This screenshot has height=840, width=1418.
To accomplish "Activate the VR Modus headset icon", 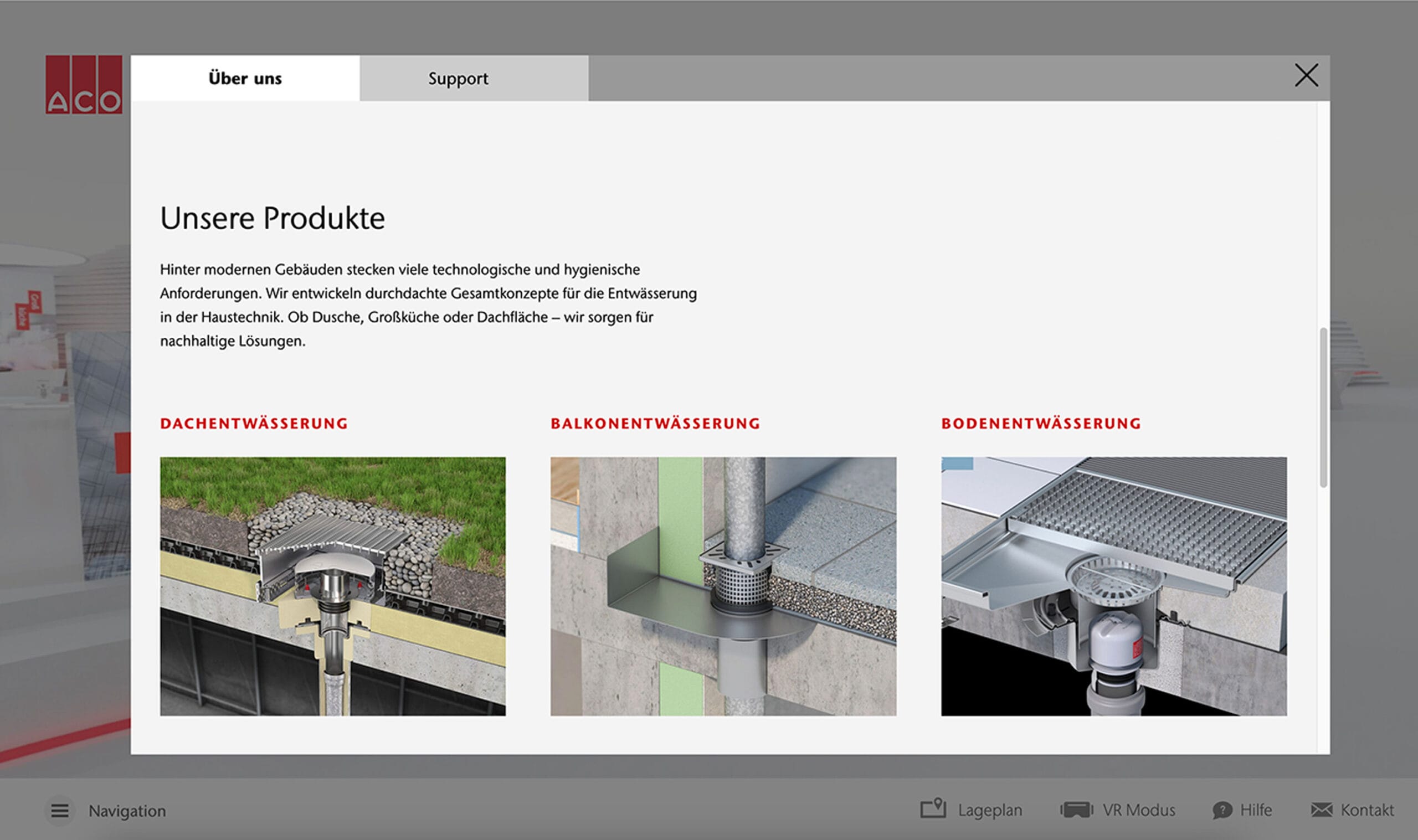I will (1076, 810).
